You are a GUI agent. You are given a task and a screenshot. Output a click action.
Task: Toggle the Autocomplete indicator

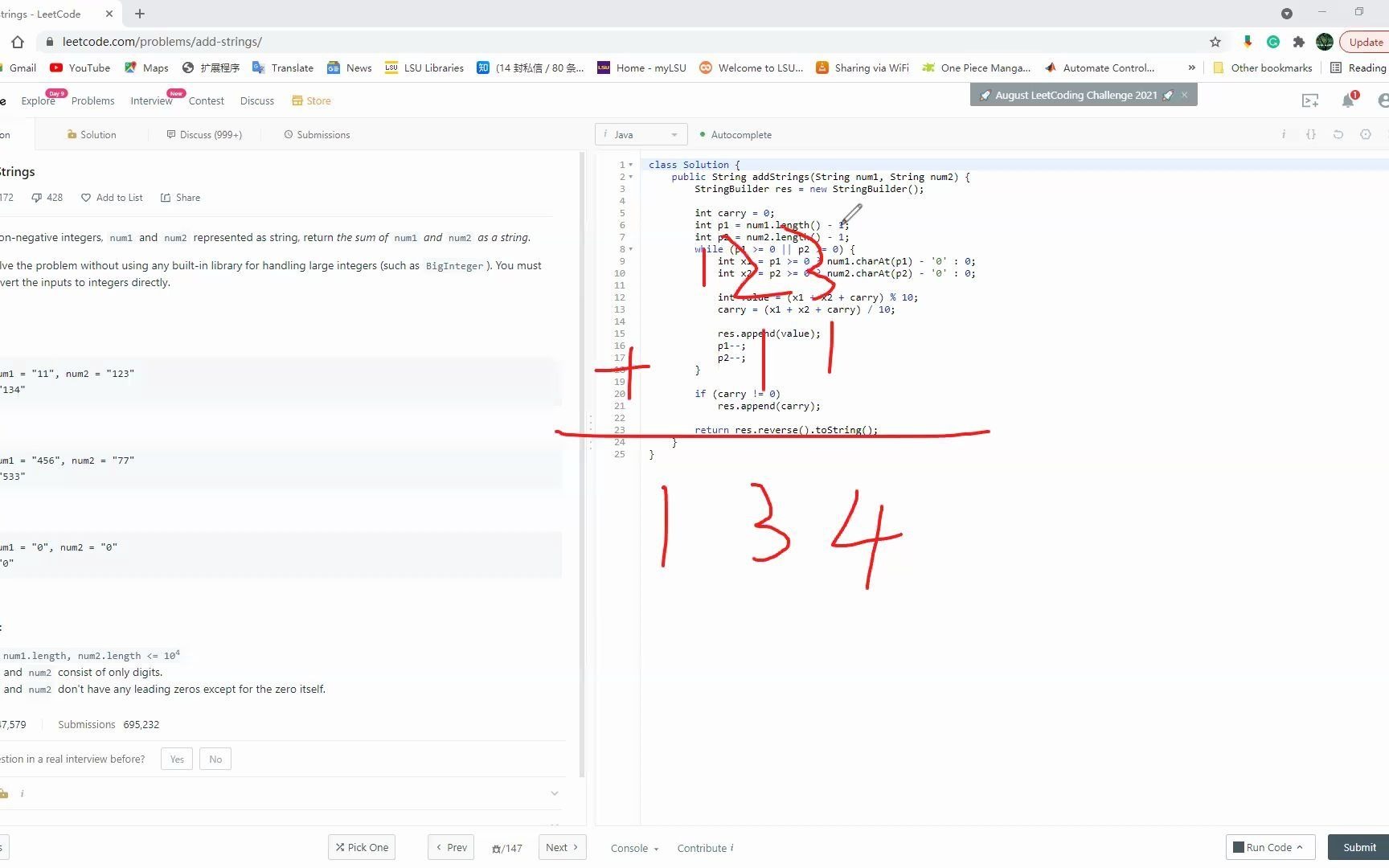[x=735, y=134]
